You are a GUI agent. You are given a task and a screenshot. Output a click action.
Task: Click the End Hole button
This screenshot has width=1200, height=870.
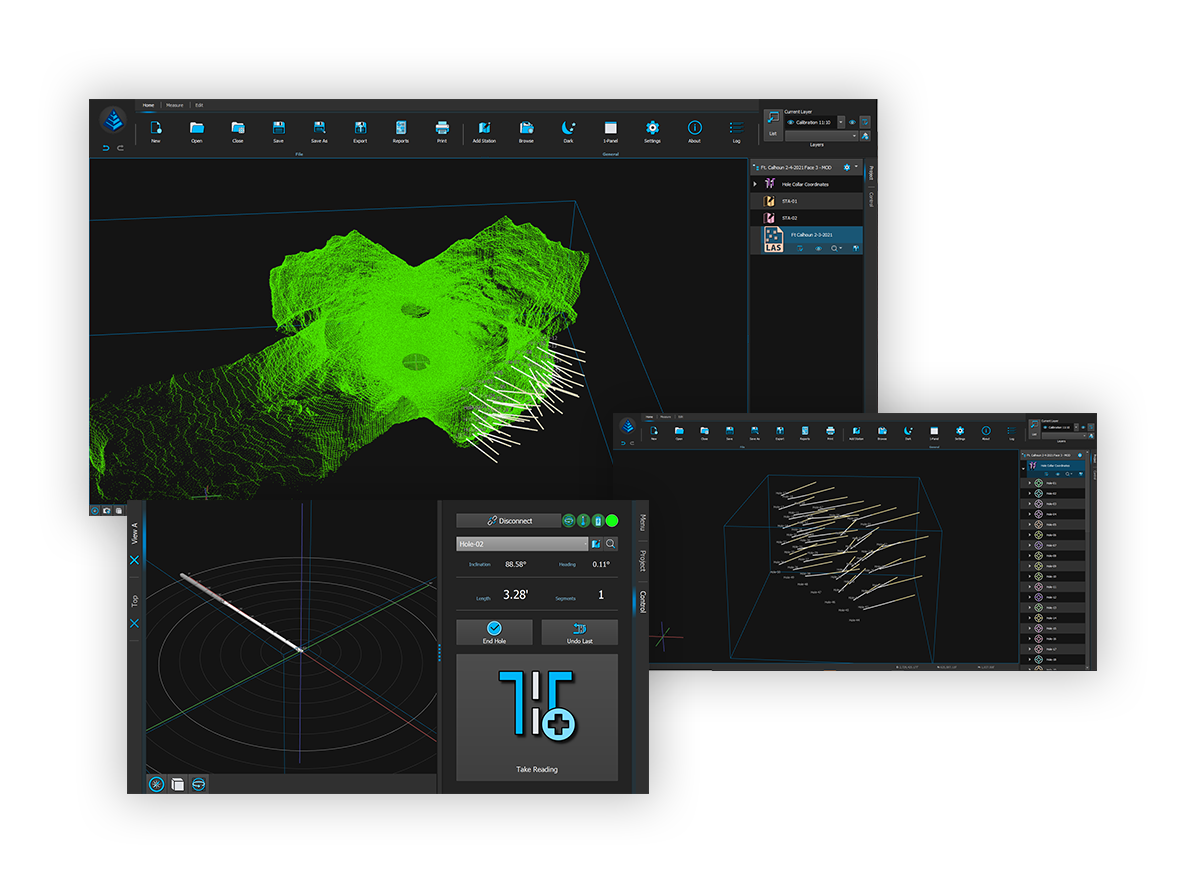[494, 632]
